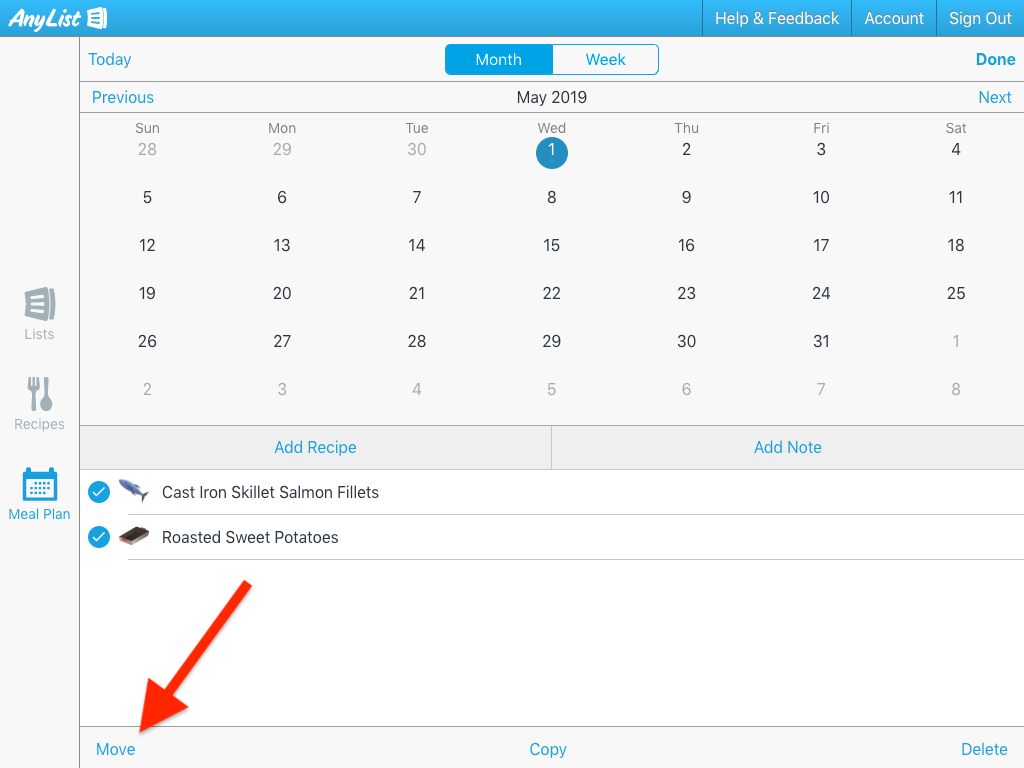The image size is (1024, 768).
Task: Click the AnyList logo
Action: pos(57,18)
